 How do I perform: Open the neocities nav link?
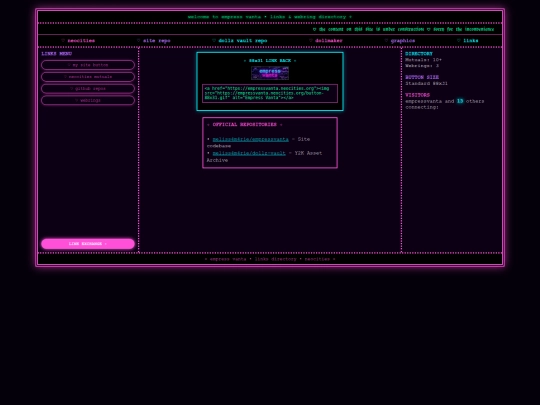tap(78, 41)
